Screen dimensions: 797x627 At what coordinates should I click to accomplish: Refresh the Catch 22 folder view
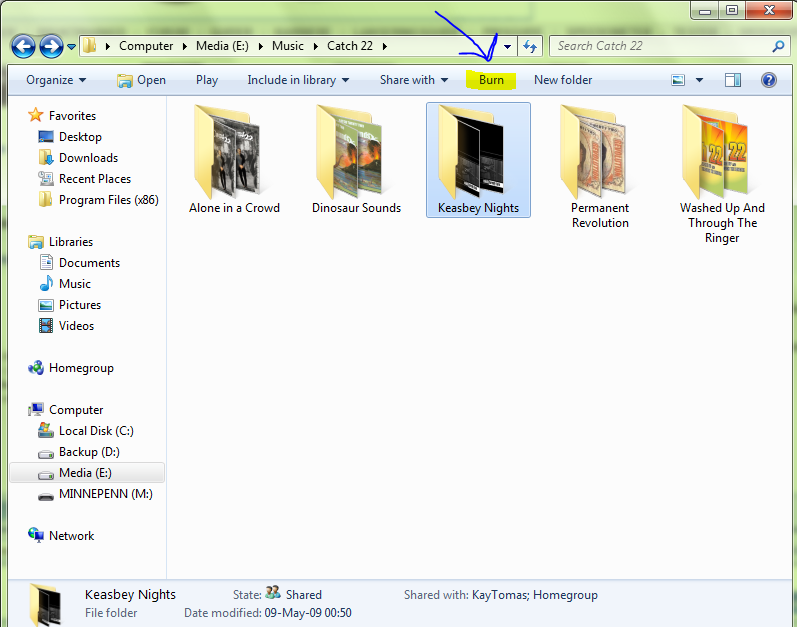point(530,47)
